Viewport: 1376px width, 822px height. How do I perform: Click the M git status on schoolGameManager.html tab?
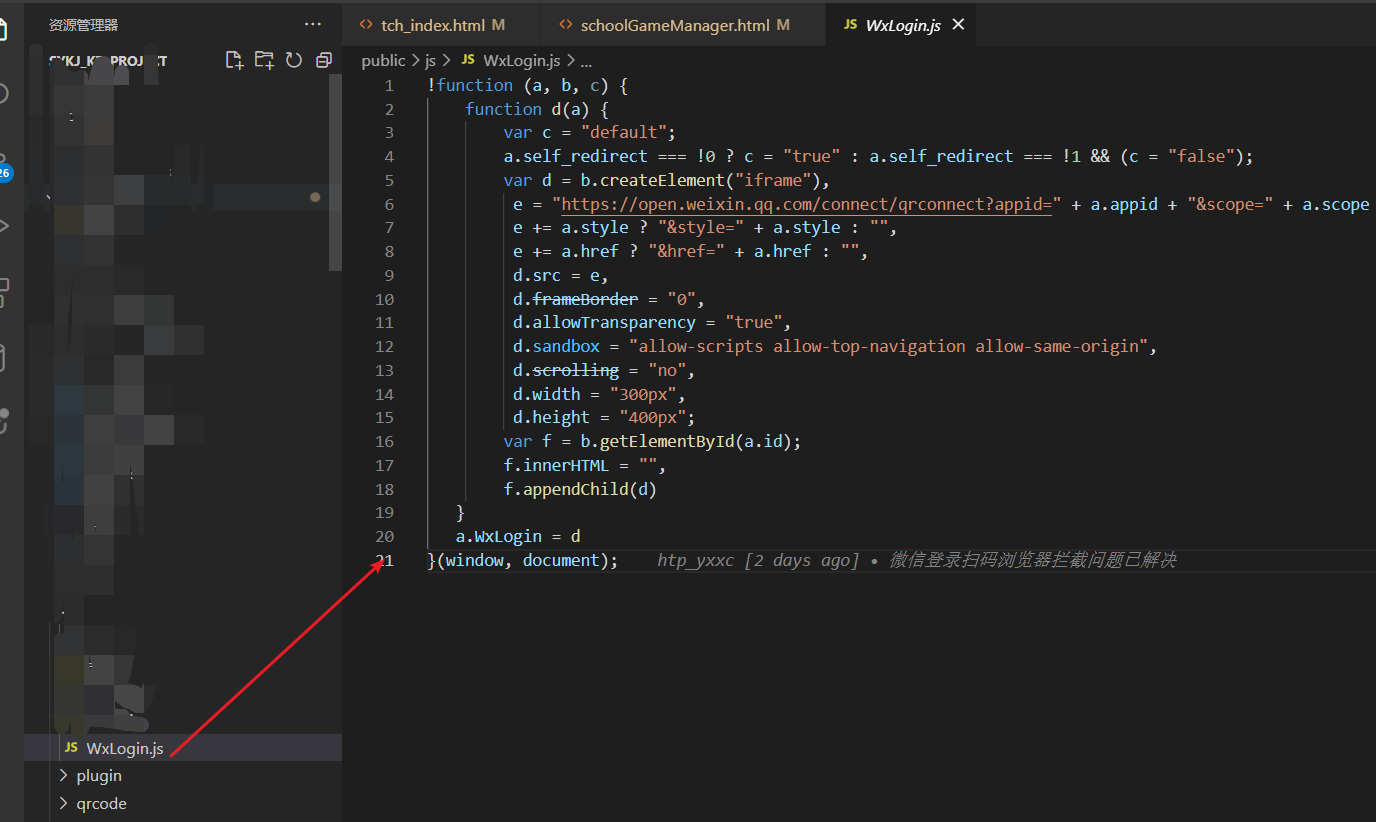click(x=783, y=25)
